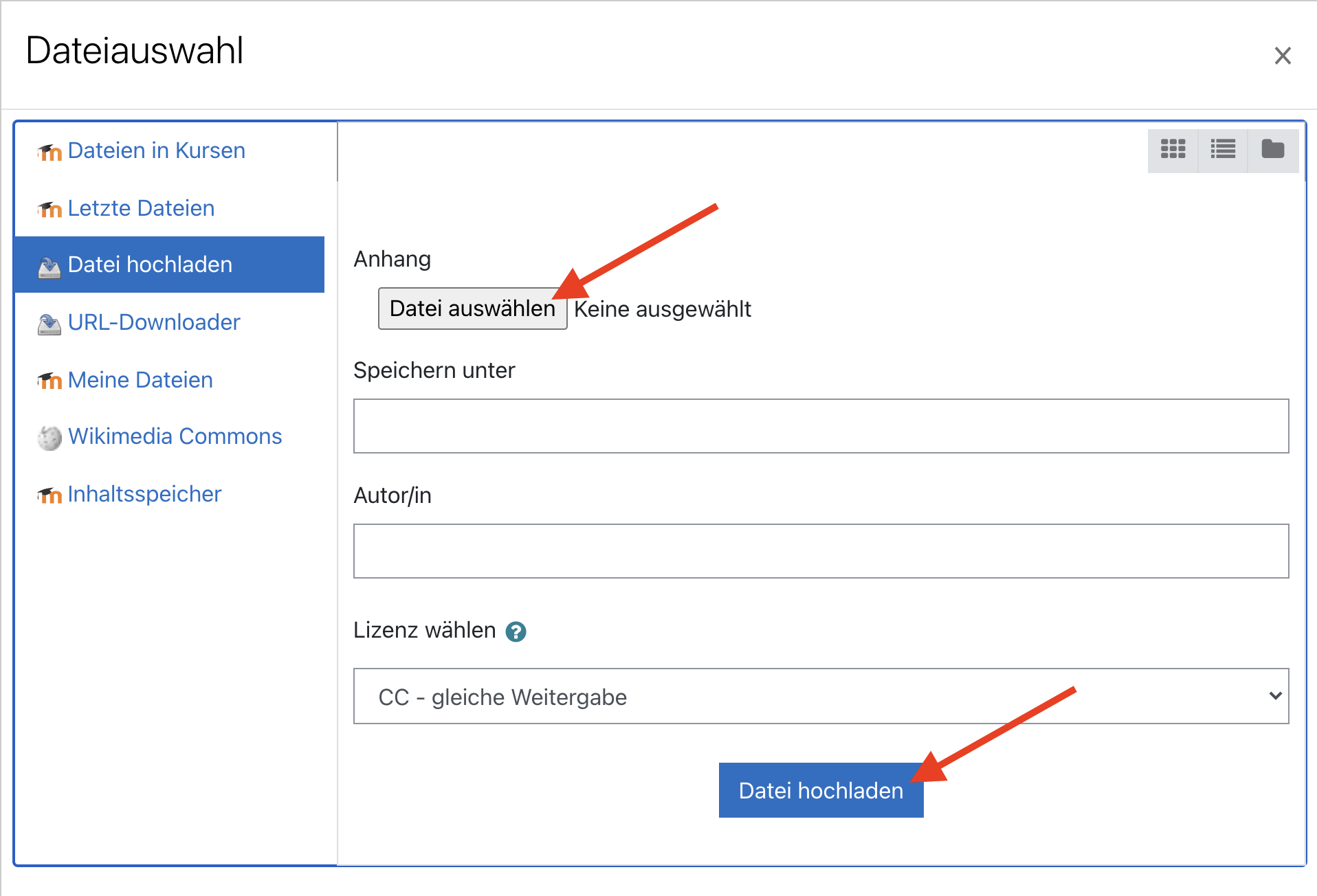The height and width of the screenshot is (896, 1317).
Task: Click Moodle icon next to Inhaltsspeicher
Action: click(x=49, y=495)
